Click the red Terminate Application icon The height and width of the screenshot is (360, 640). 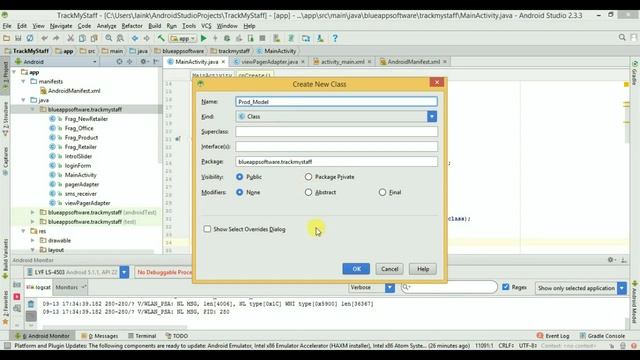pyautogui.click(x=17, y=297)
